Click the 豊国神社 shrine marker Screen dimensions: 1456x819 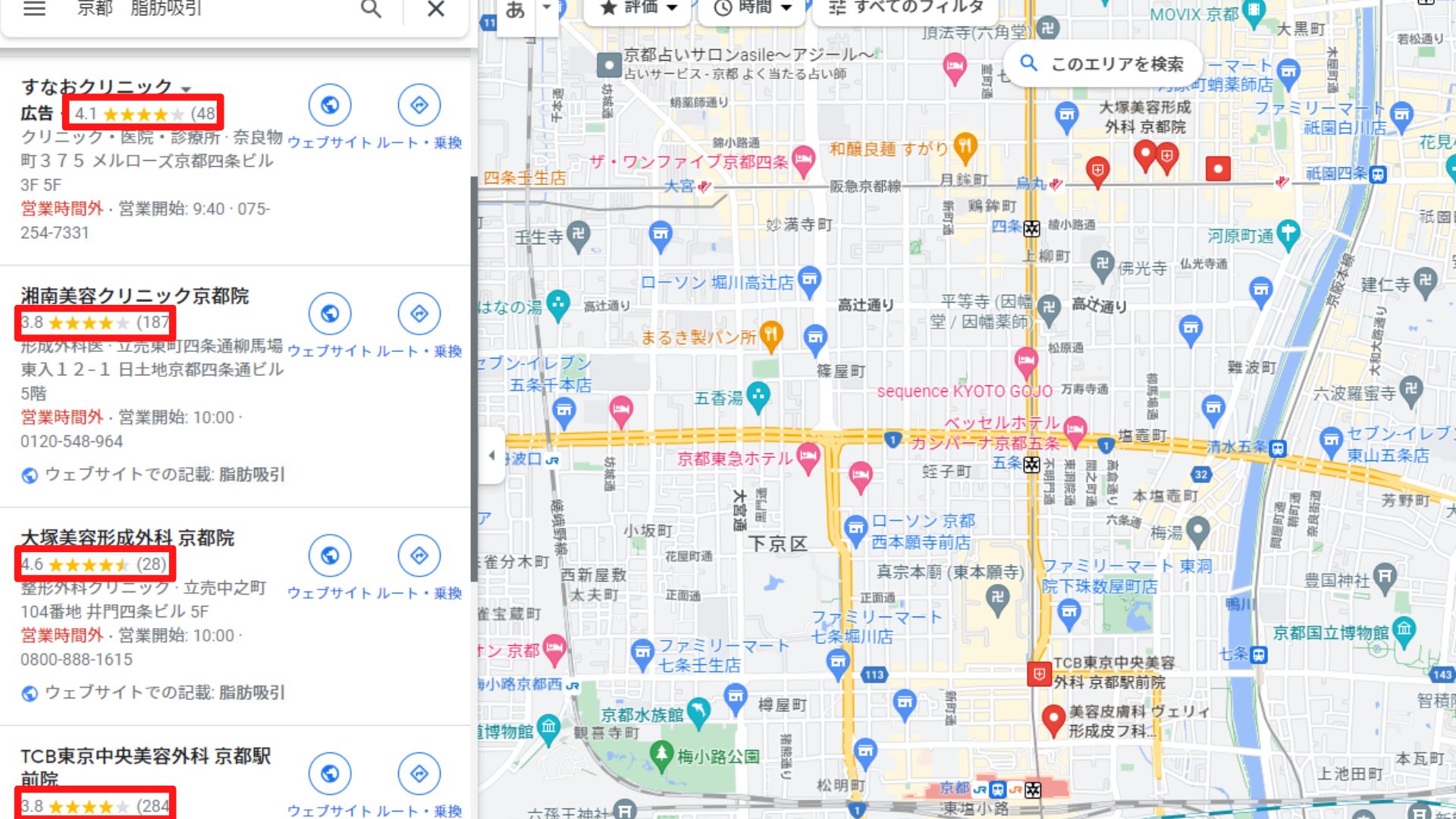[x=1385, y=578]
